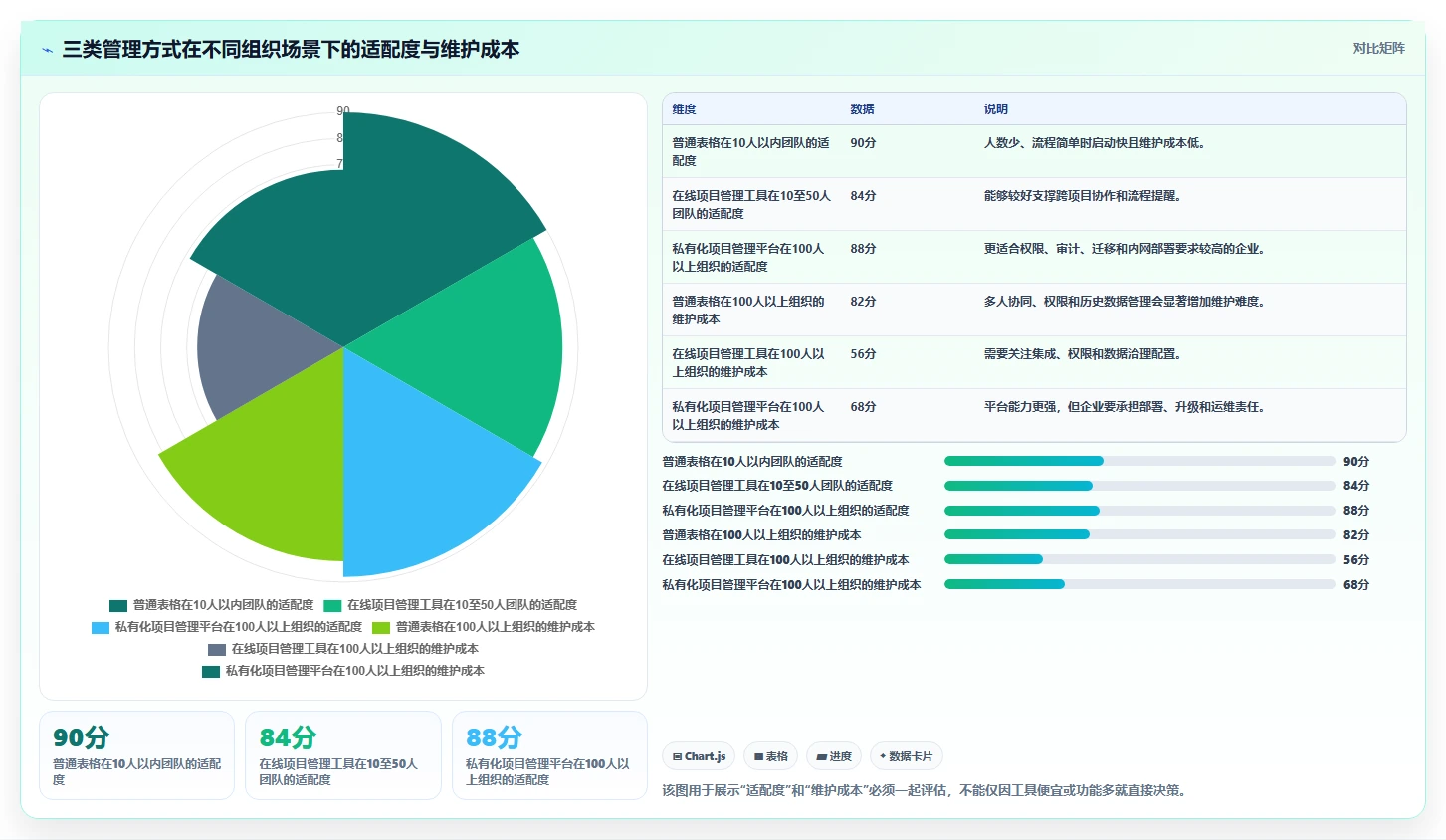This screenshot has width=1446, height=840.
Task: Click the lightning icon beside the page title
Action: coord(47,50)
